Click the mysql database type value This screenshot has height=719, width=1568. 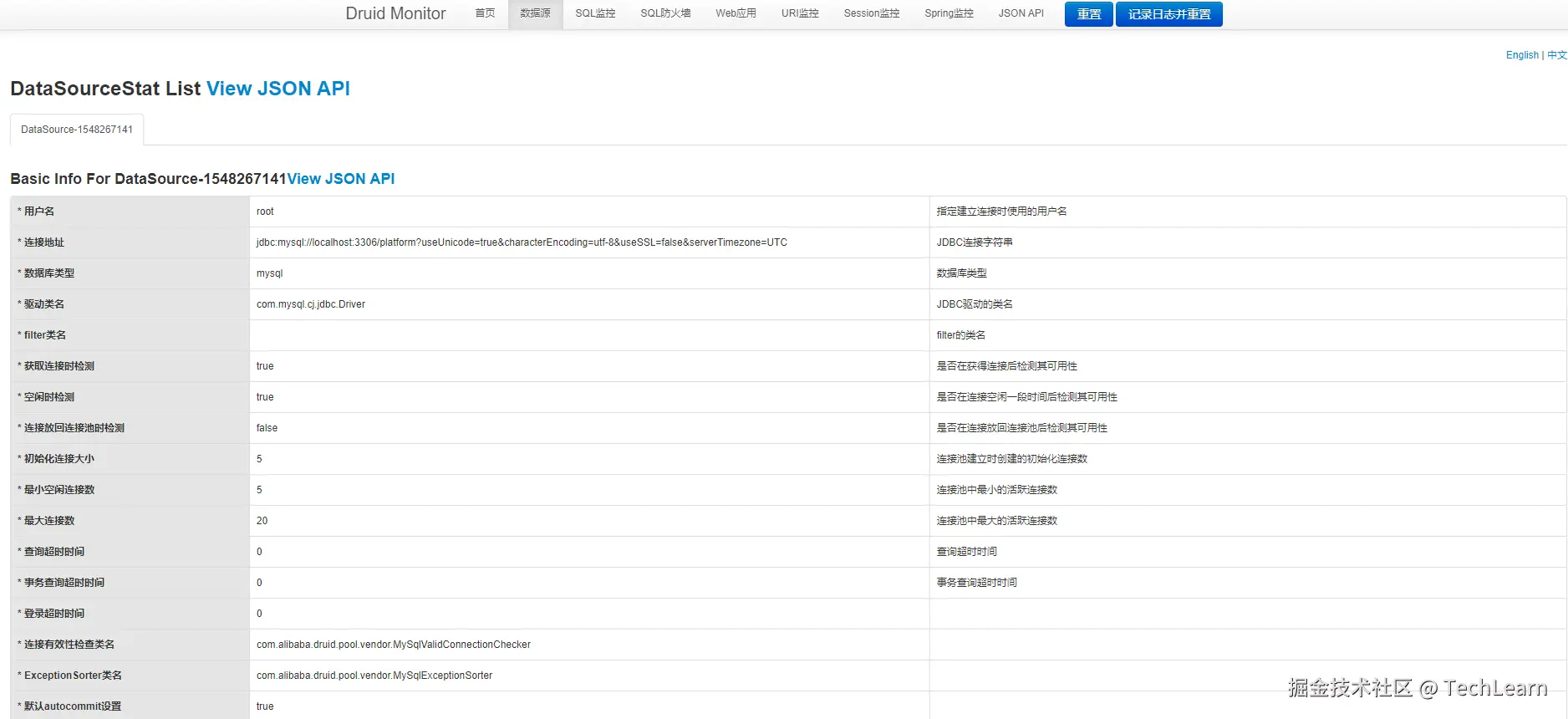269,273
